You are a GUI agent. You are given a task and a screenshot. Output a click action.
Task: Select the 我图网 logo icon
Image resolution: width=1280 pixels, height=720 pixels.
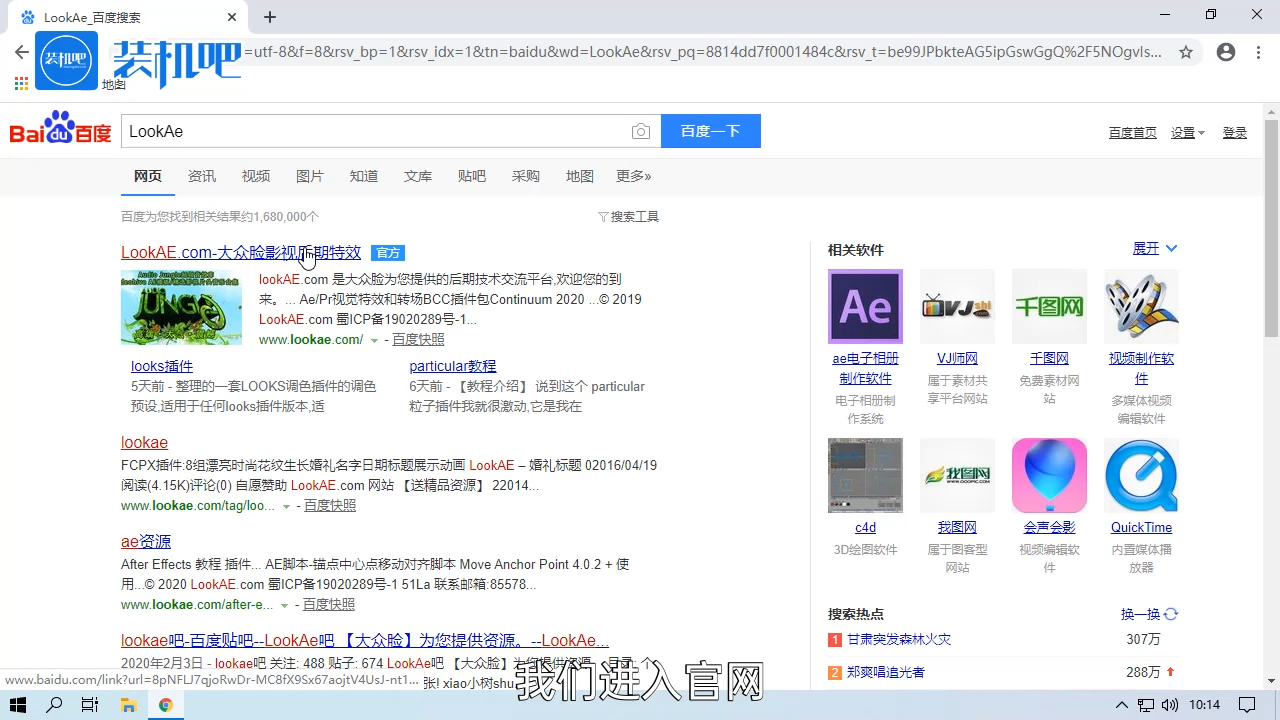pyautogui.click(x=957, y=475)
